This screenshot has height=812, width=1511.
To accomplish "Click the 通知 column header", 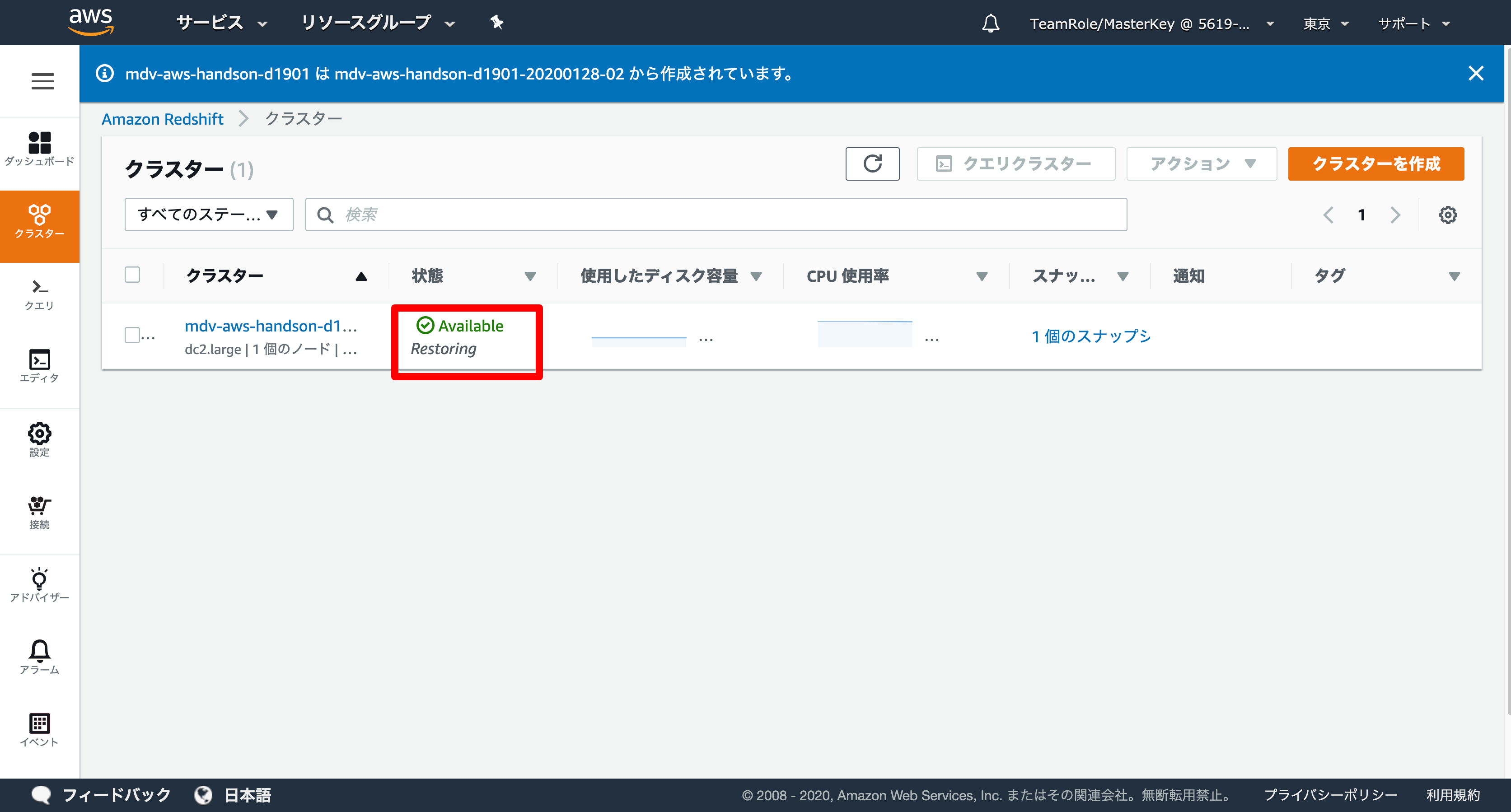I will click(x=1189, y=275).
